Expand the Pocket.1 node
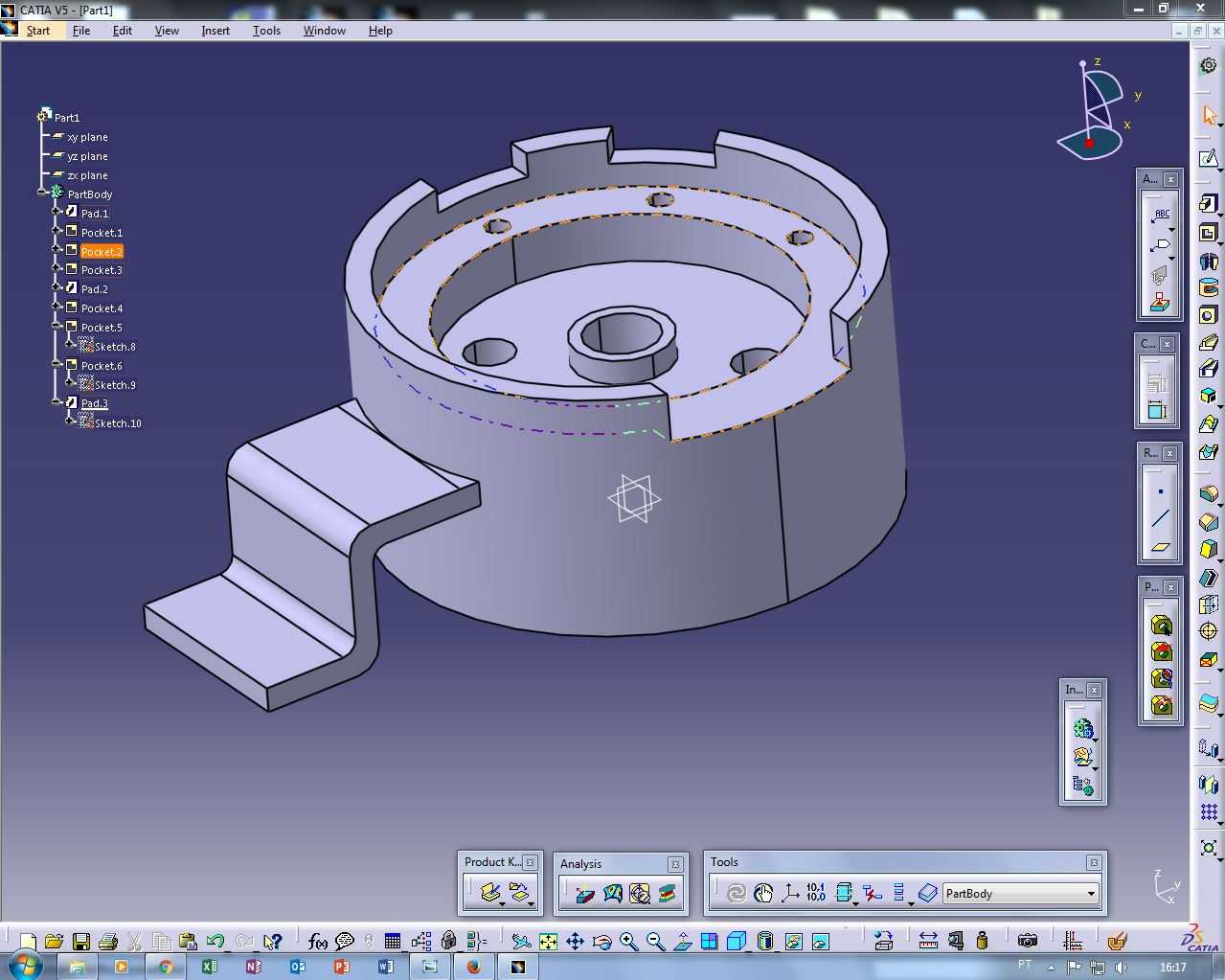The height and width of the screenshot is (980, 1225). point(57,232)
